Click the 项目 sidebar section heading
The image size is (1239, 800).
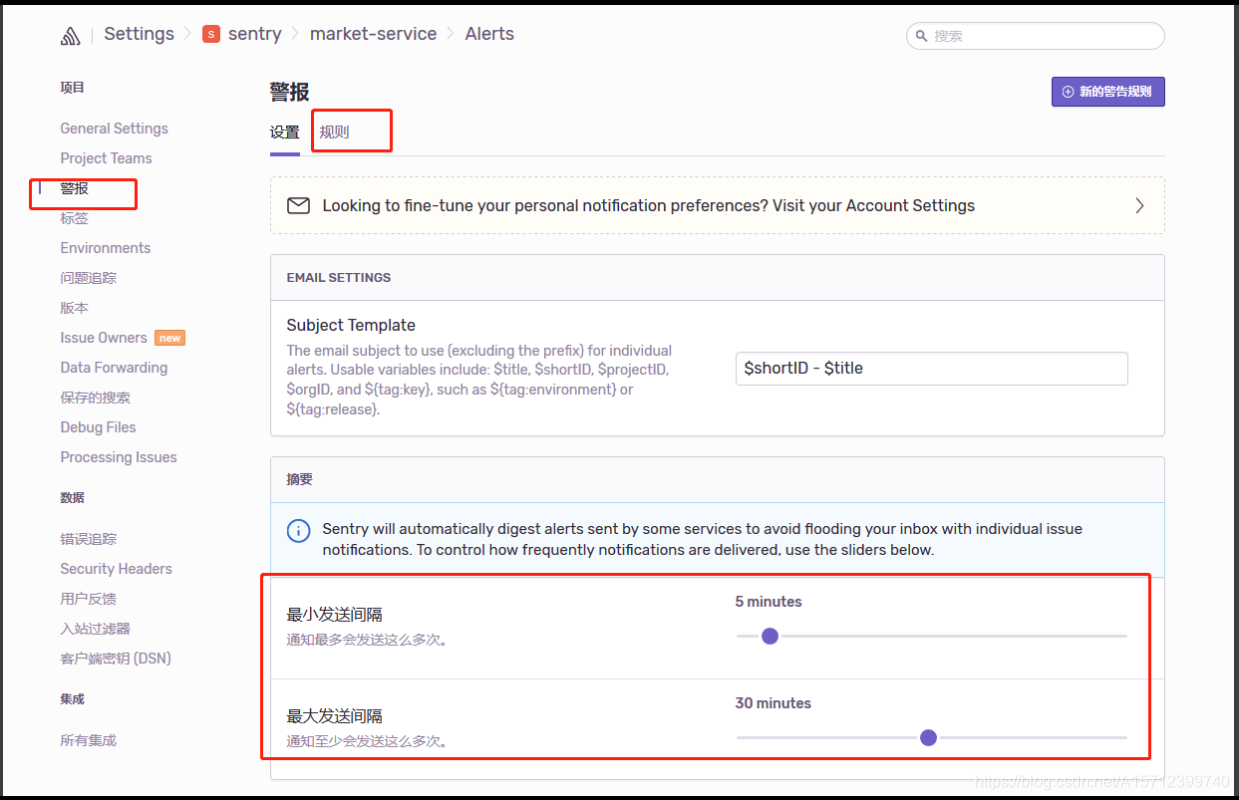click(x=73, y=88)
